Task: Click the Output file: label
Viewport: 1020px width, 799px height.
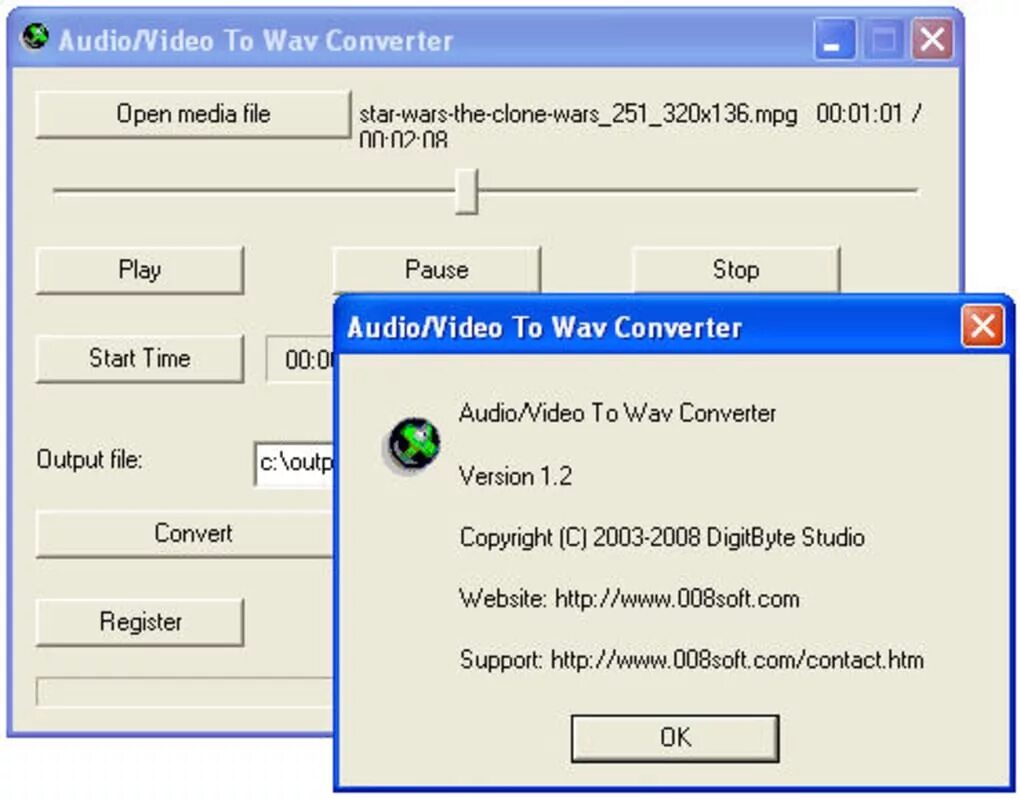Action: 89,460
